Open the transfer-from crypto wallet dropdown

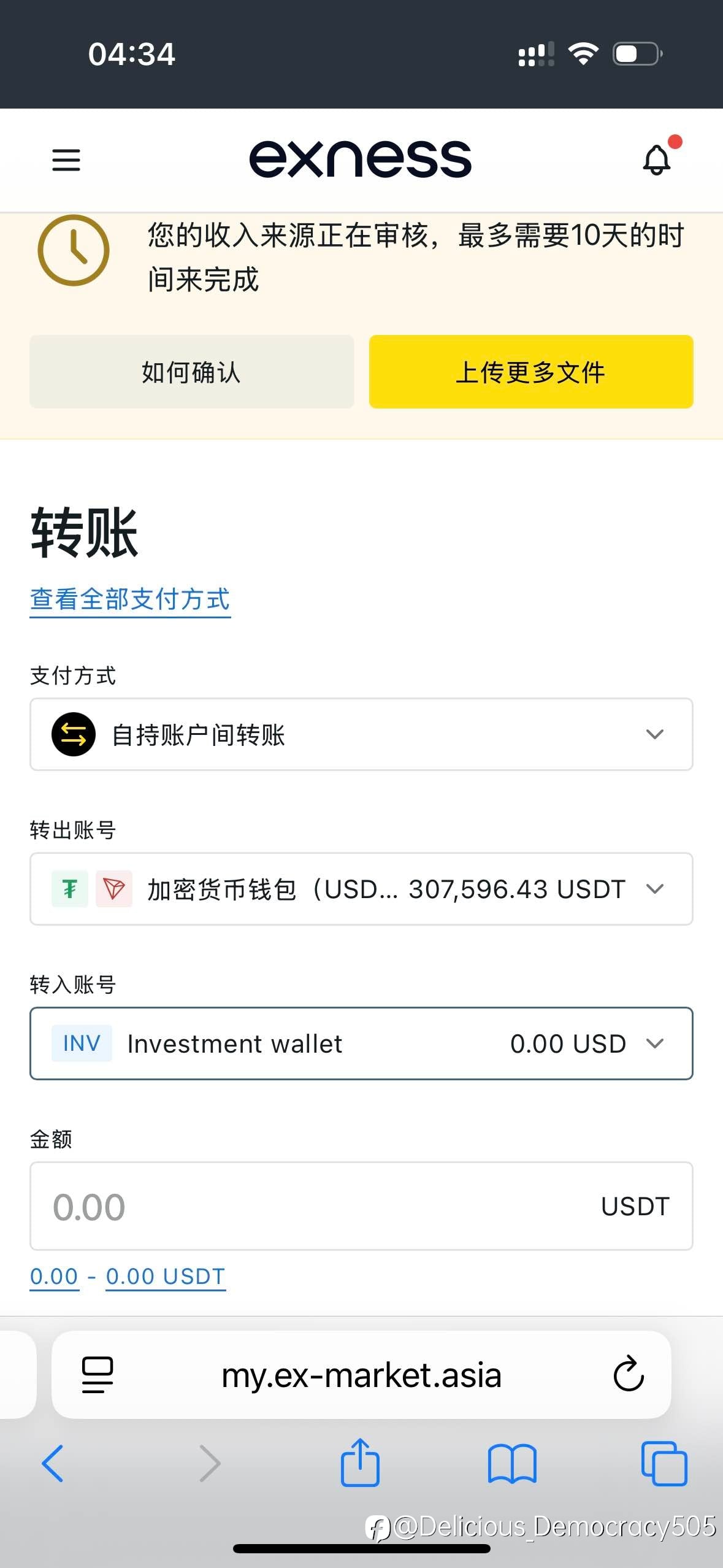point(655,889)
